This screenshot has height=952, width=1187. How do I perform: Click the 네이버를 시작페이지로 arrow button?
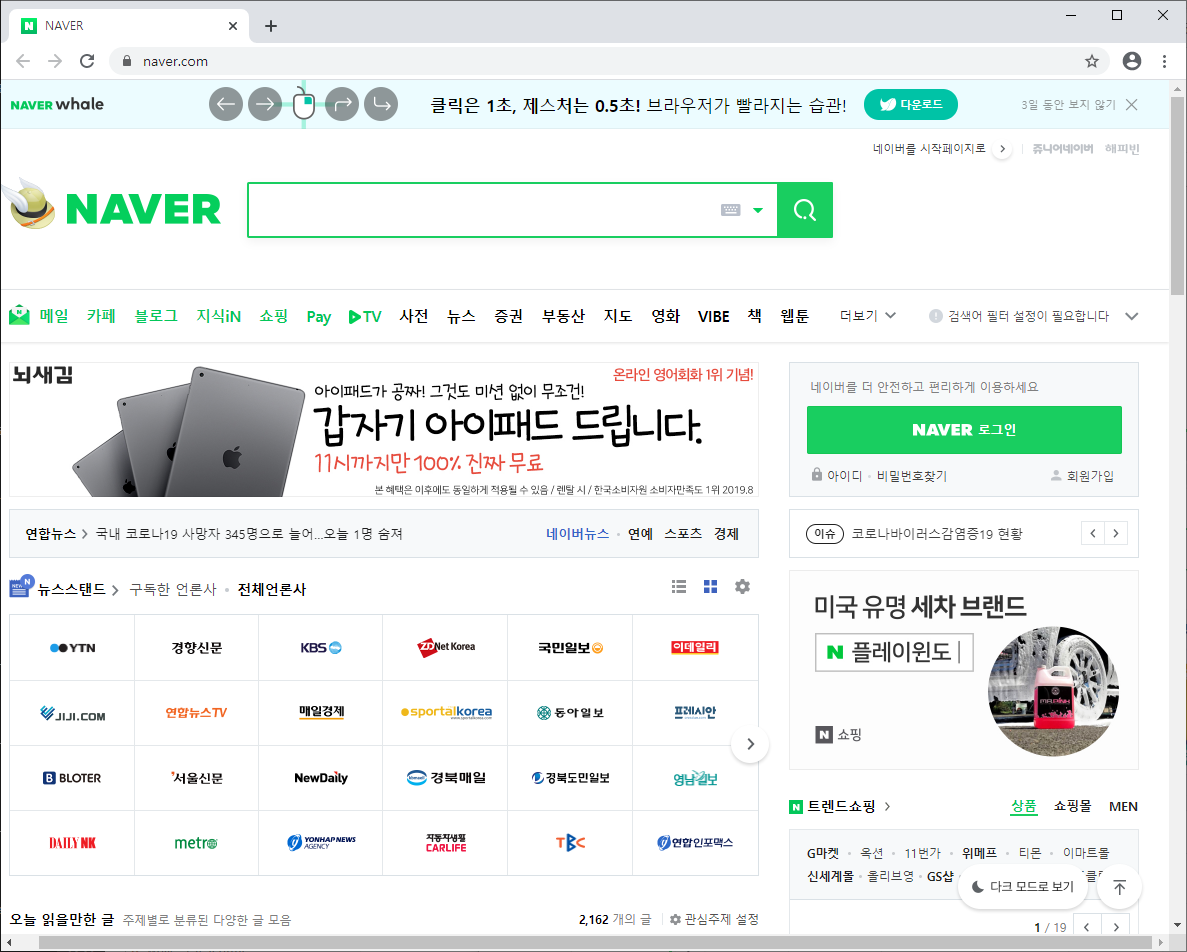pyautogui.click(x=1002, y=149)
